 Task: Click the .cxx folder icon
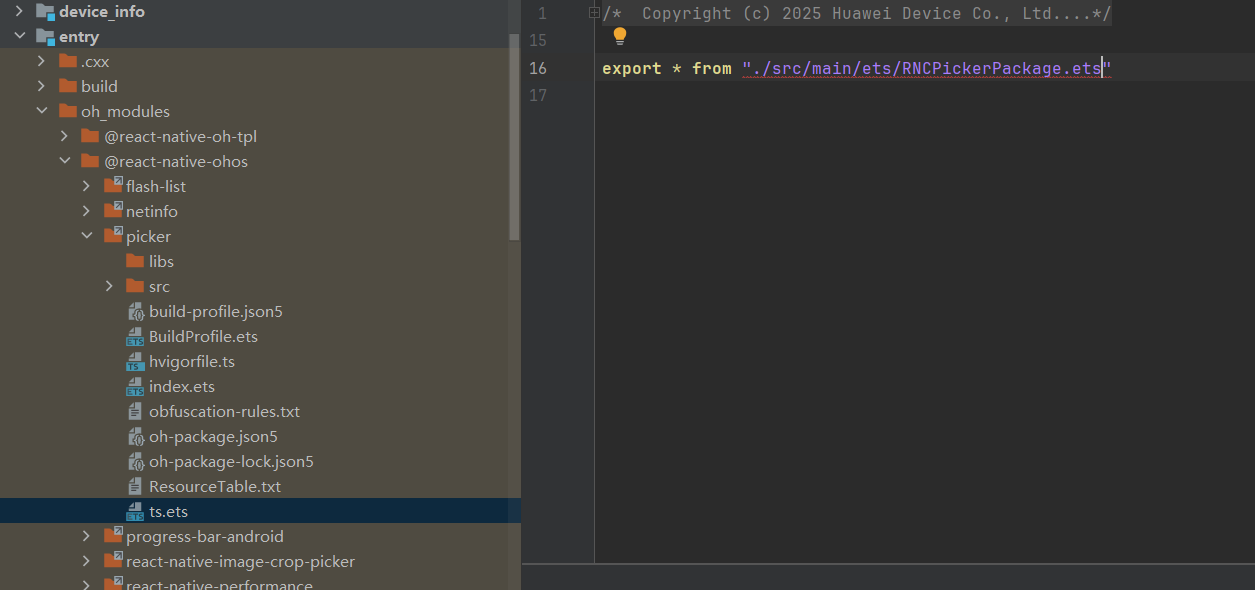click(68, 61)
